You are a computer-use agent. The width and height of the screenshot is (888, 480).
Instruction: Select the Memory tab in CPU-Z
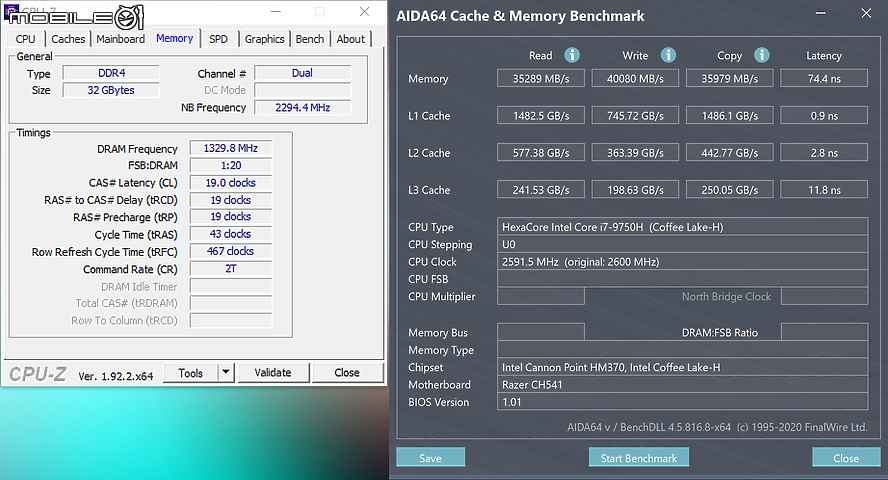point(174,38)
